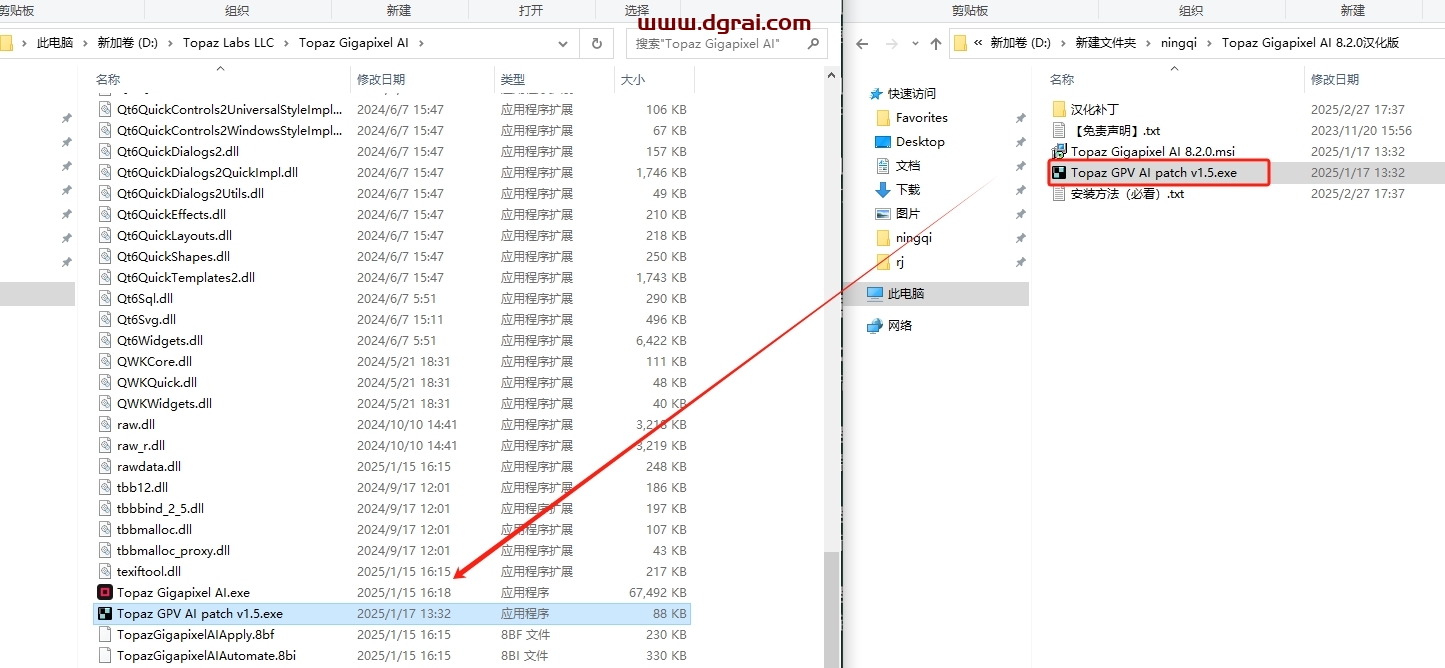
Task: Click the 汉化补丁 folder icon
Action: point(1059,110)
